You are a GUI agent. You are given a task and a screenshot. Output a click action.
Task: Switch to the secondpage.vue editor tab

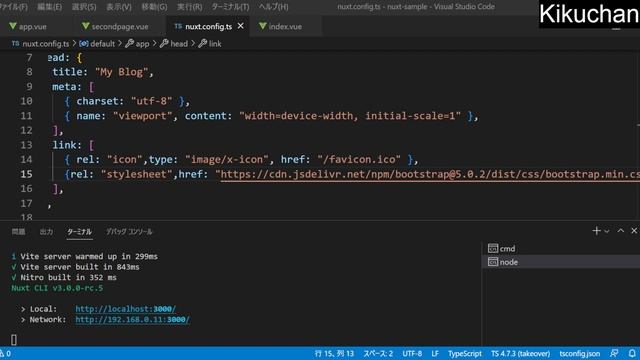[x=120, y=27]
